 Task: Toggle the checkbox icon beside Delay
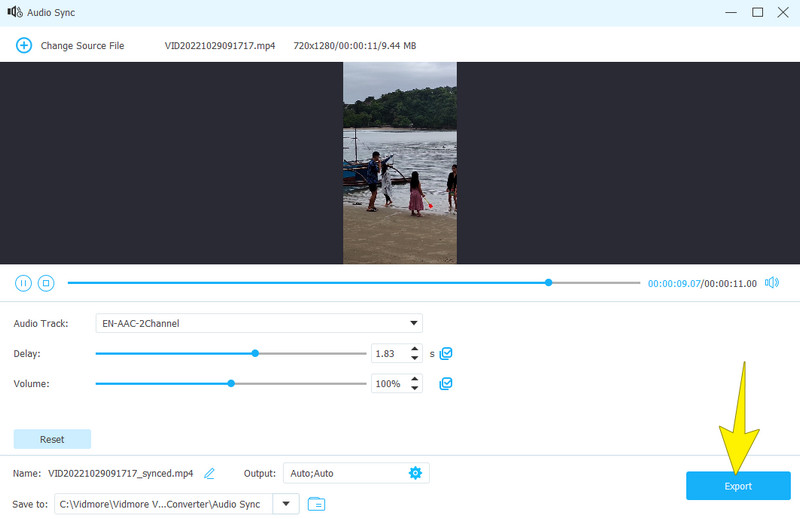(446, 353)
